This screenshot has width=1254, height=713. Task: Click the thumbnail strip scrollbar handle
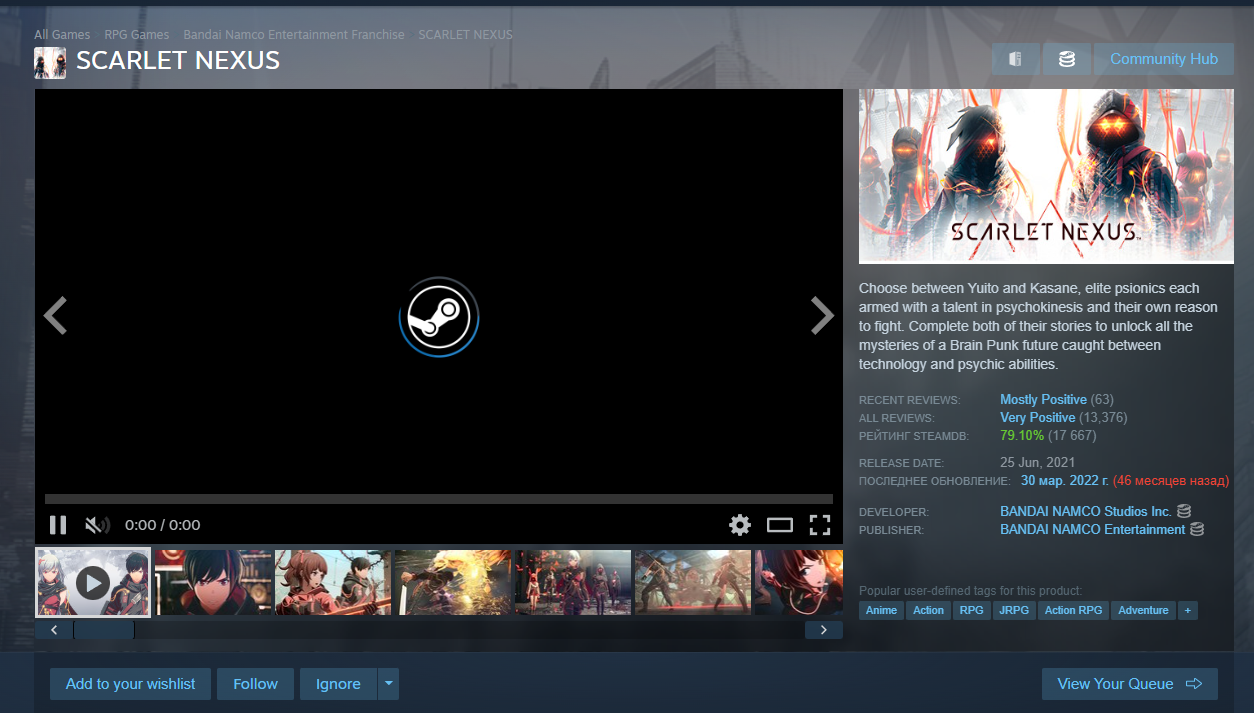(104, 630)
